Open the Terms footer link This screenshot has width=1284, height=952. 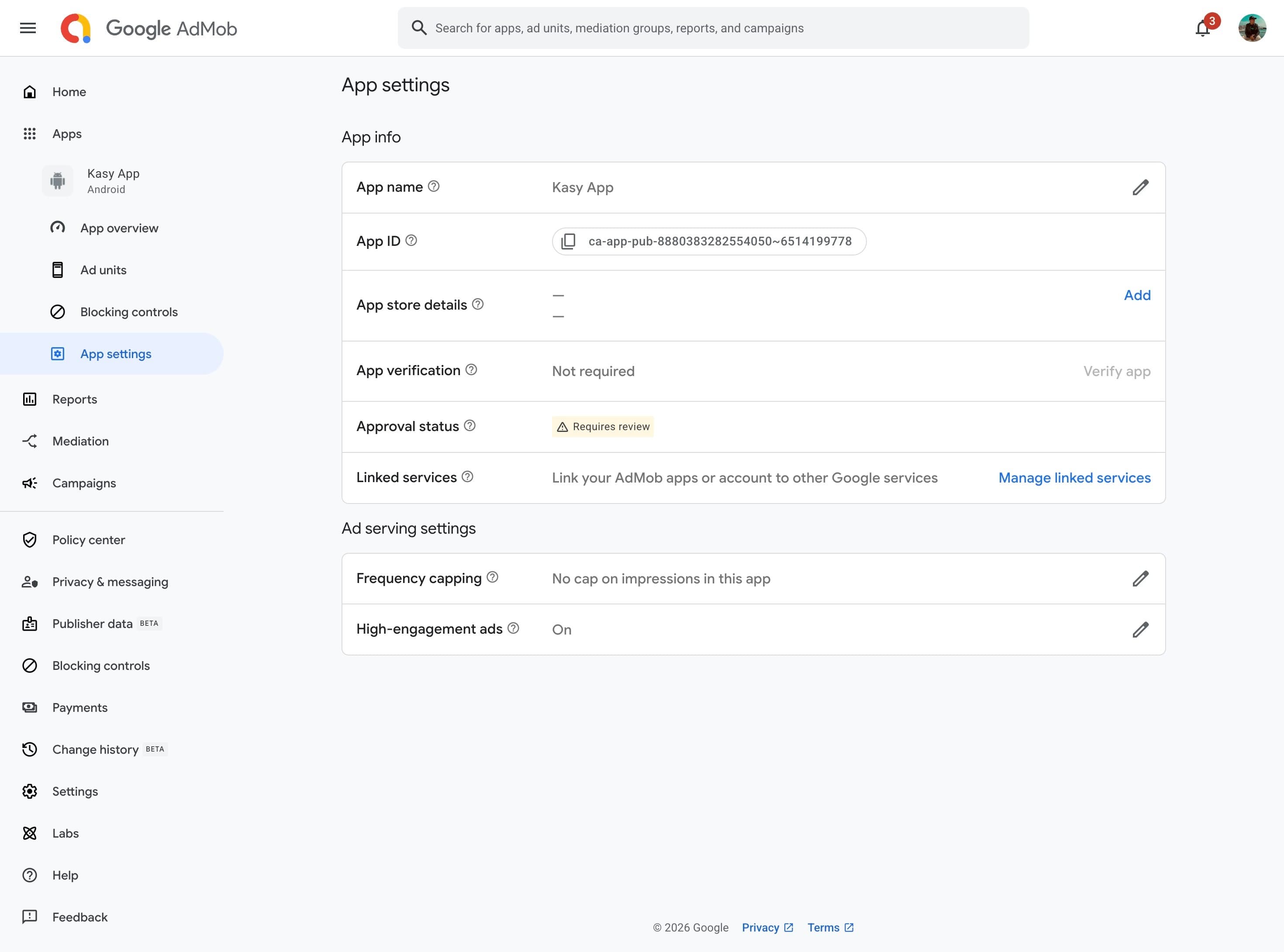[830, 927]
